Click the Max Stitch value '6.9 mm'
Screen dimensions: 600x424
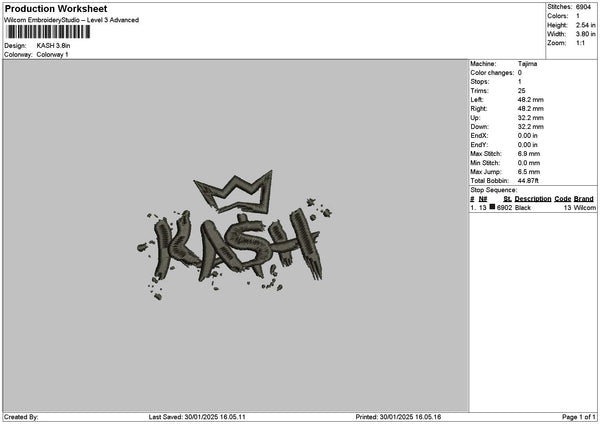(x=529, y=154)
